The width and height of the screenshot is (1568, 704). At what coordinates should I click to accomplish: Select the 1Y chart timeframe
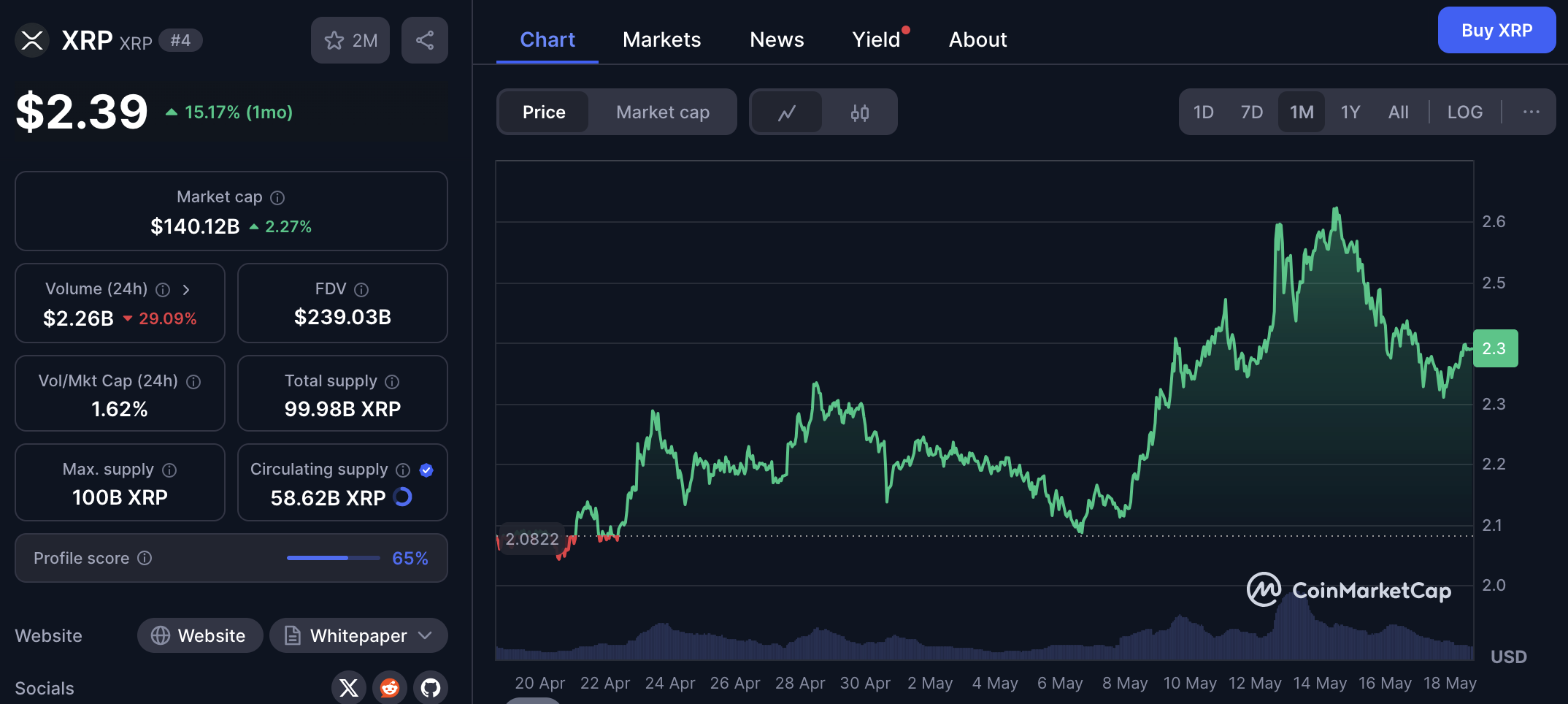tap(1350, 112)
